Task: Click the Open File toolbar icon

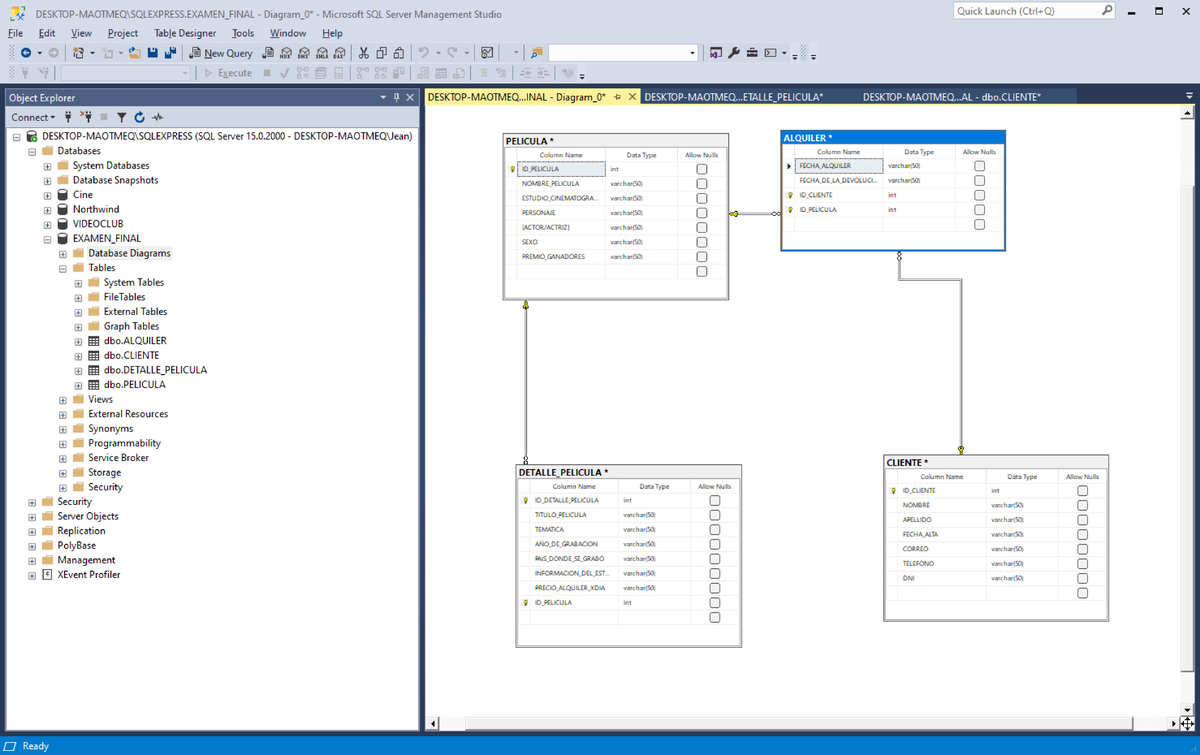Action: pyautogui.click(x=135, y=52)
